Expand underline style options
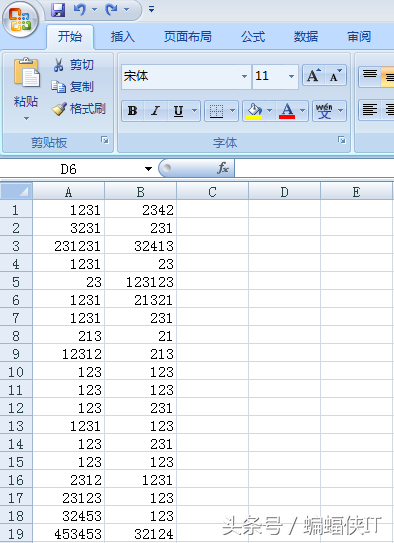This screenshot has width=394, height=543. 194,111
